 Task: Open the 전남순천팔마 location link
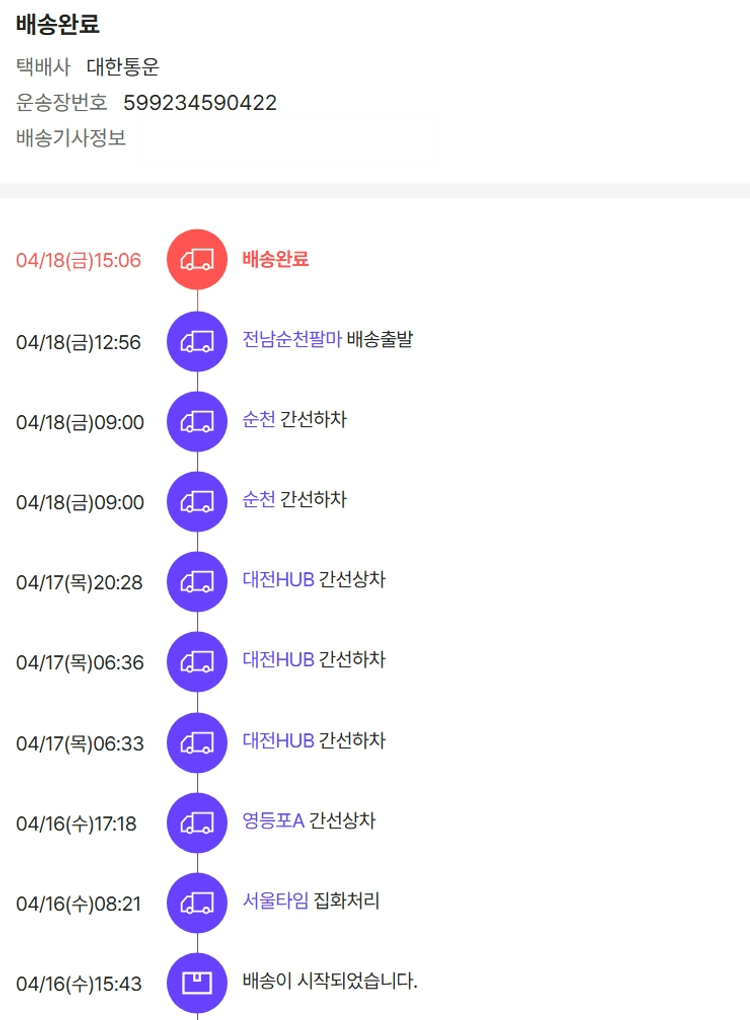(292, 339)
